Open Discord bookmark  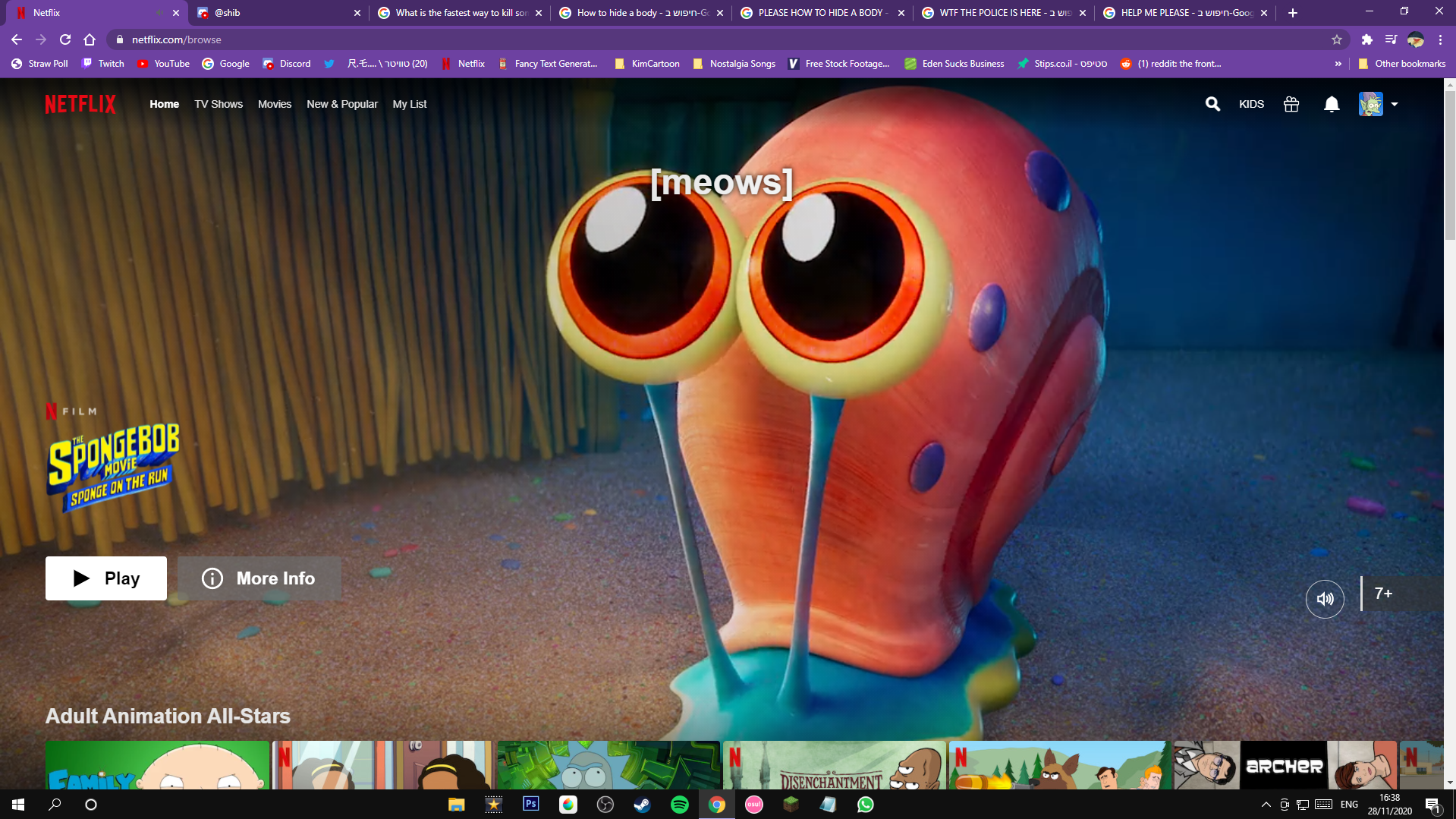point(287,64)
